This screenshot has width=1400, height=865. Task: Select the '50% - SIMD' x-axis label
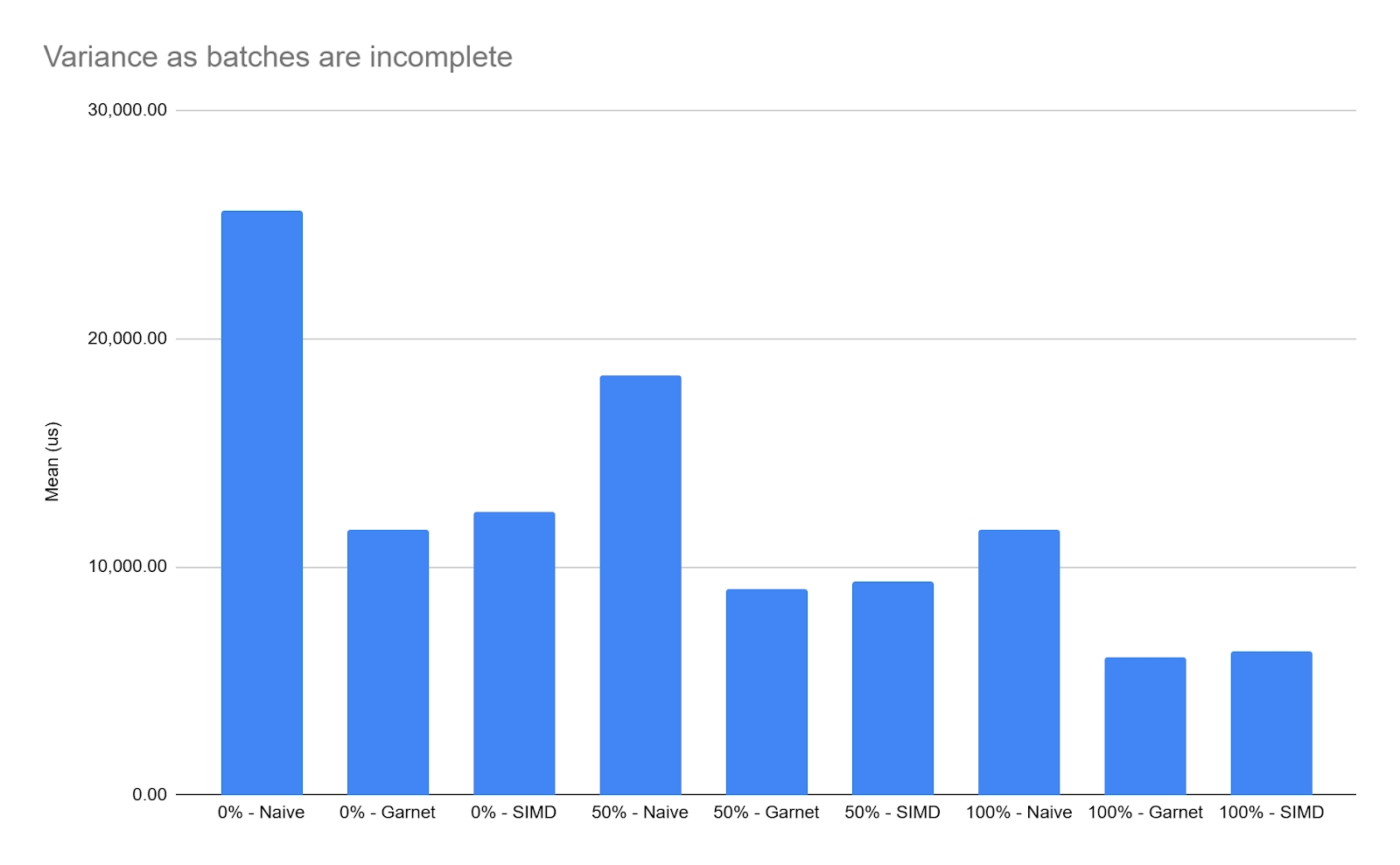click(892, 813)
